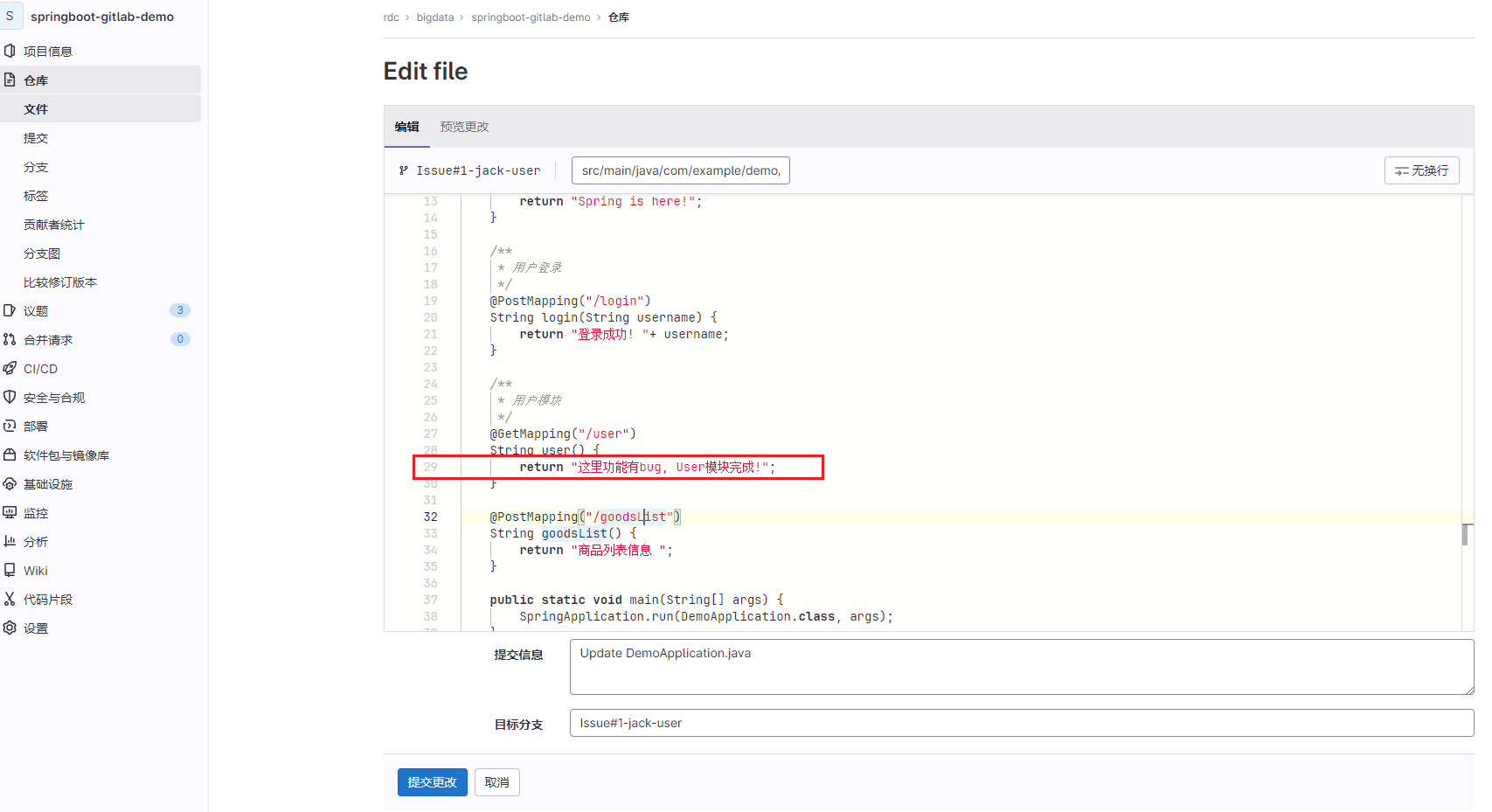Viewport: 1492px width, 812px height.
Task: Click the 分析 analytics chart icon
Action: [x=10, y=541]
